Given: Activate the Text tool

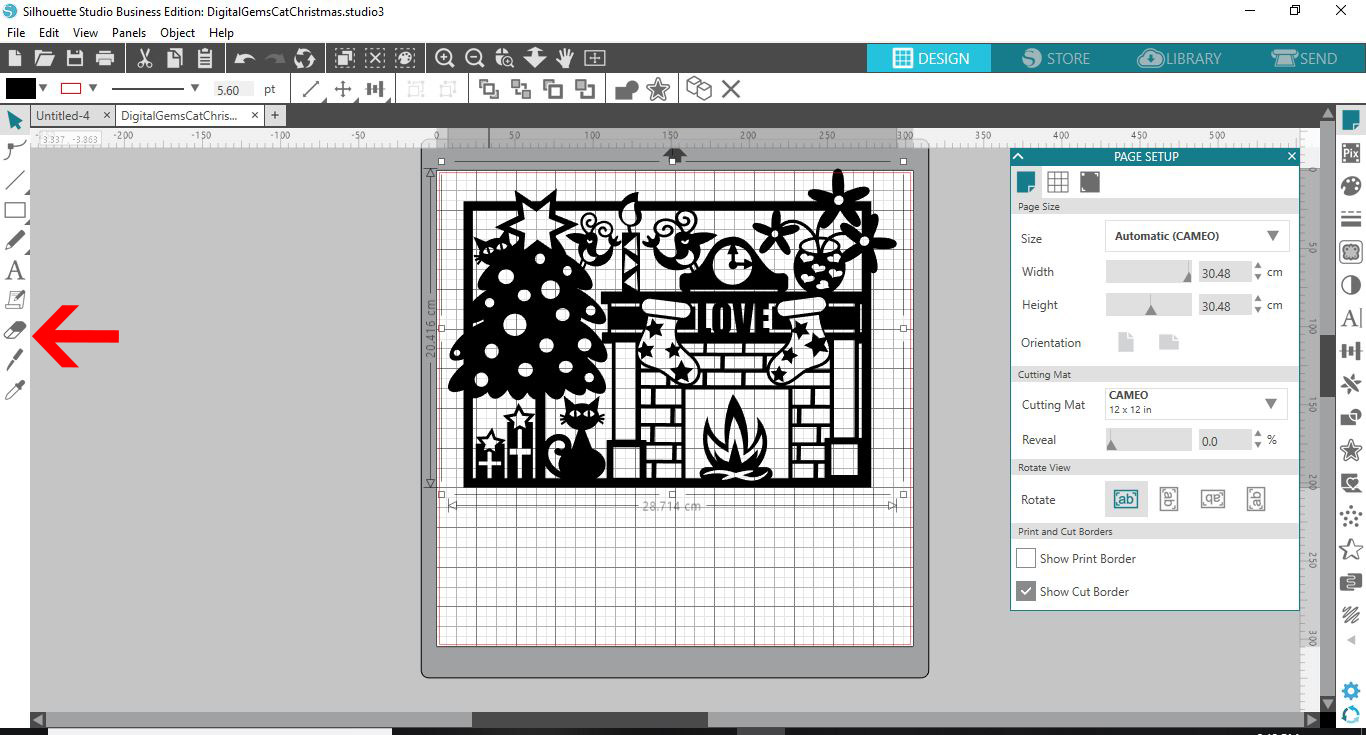Looking at the screenshot, I should tap(15, 270).
